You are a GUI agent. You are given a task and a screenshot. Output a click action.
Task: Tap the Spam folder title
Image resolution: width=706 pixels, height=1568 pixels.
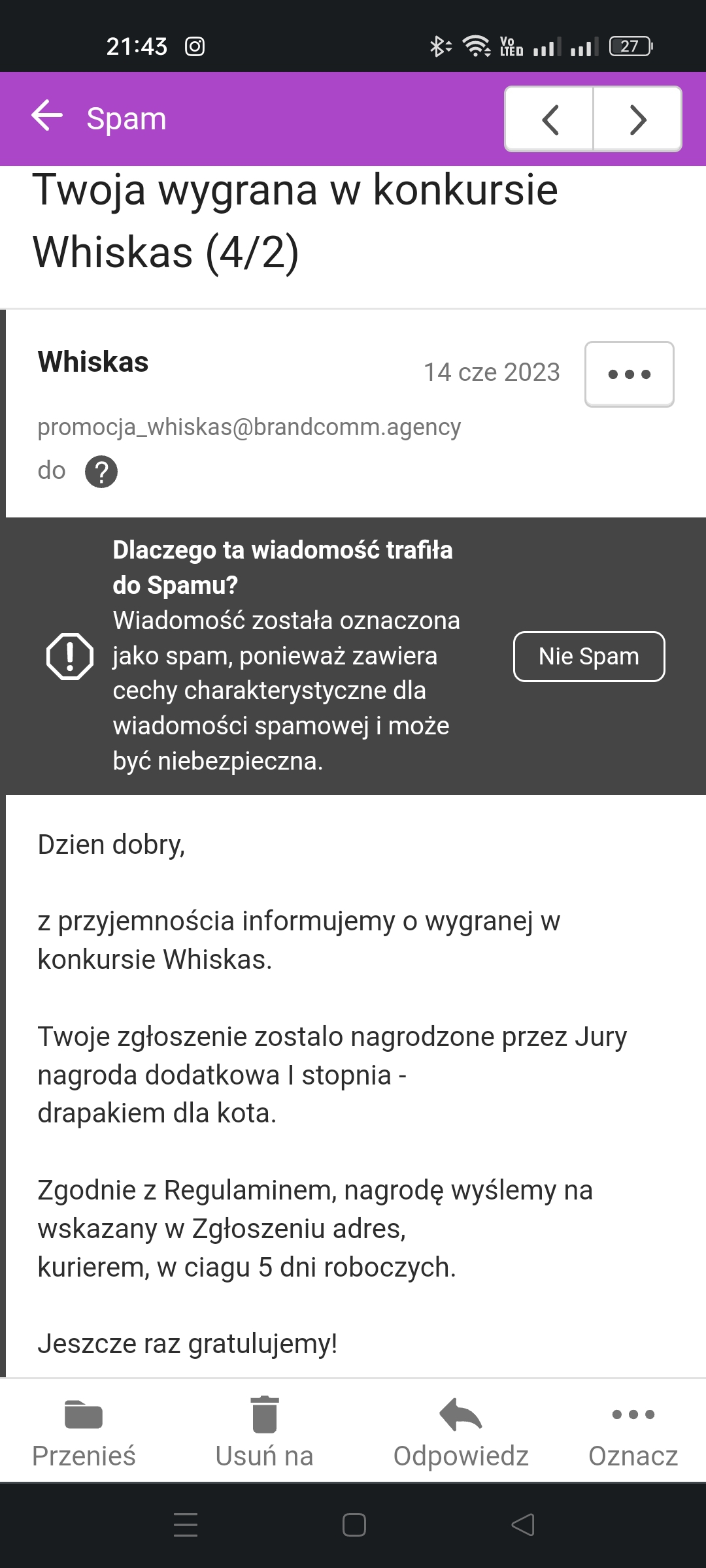(x=126, y=119)
